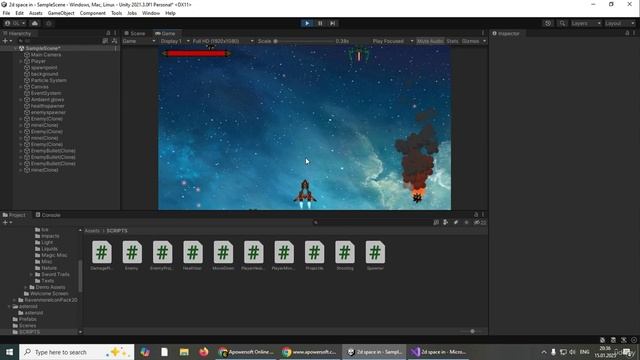Image resolution: width=640 pixels, height=360 pixels.
Task: Collapse the SampleScene root in Hierarchy
Action: [x=16, y=48]
